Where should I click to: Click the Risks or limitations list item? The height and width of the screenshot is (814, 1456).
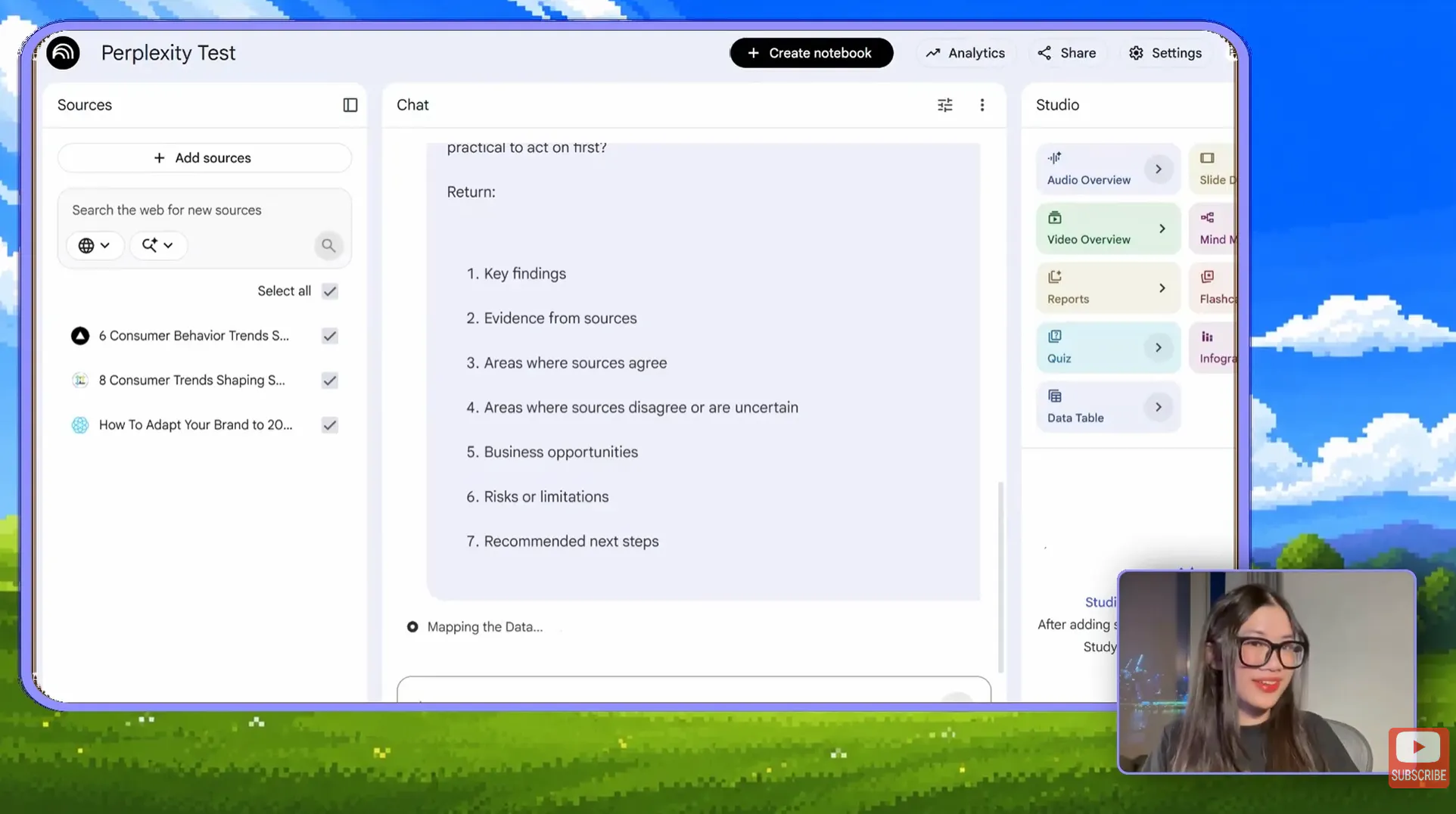tap(546, 497)
